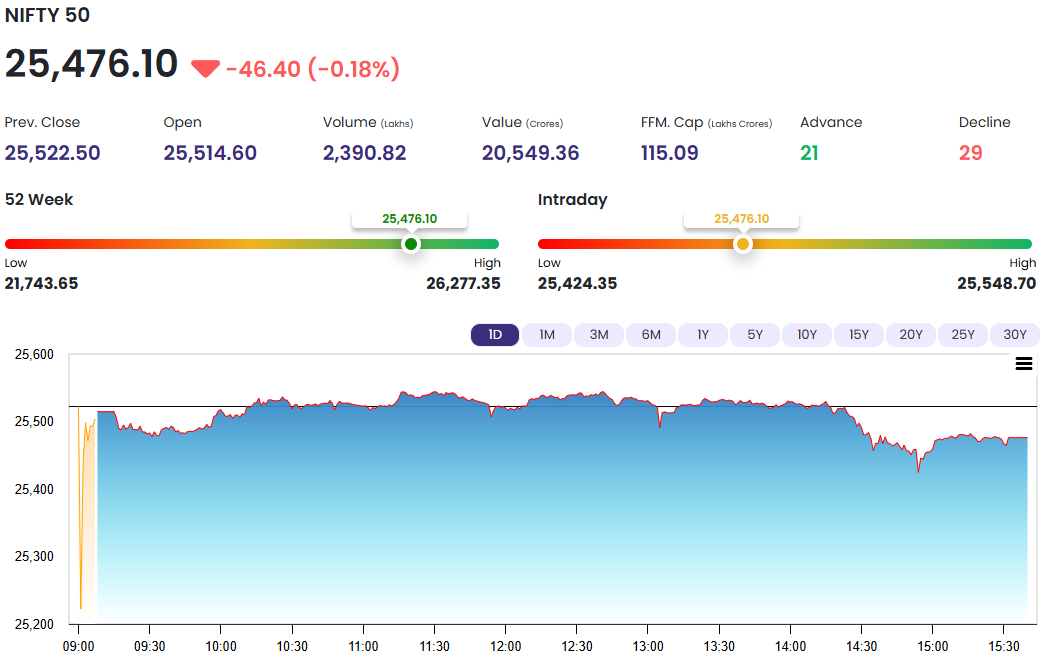Viewport: 1044px width, 663px height.
Task: Click the Open value 25,514.60
Action: [x=210, y=153]
